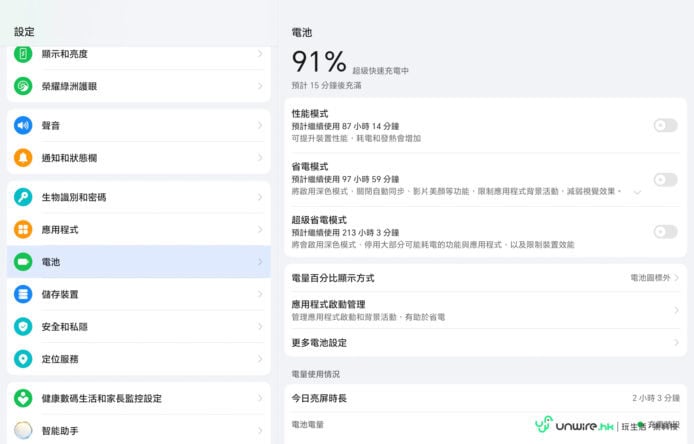Open 定位服務 in the settings sidebar

(x=137, y=359)
